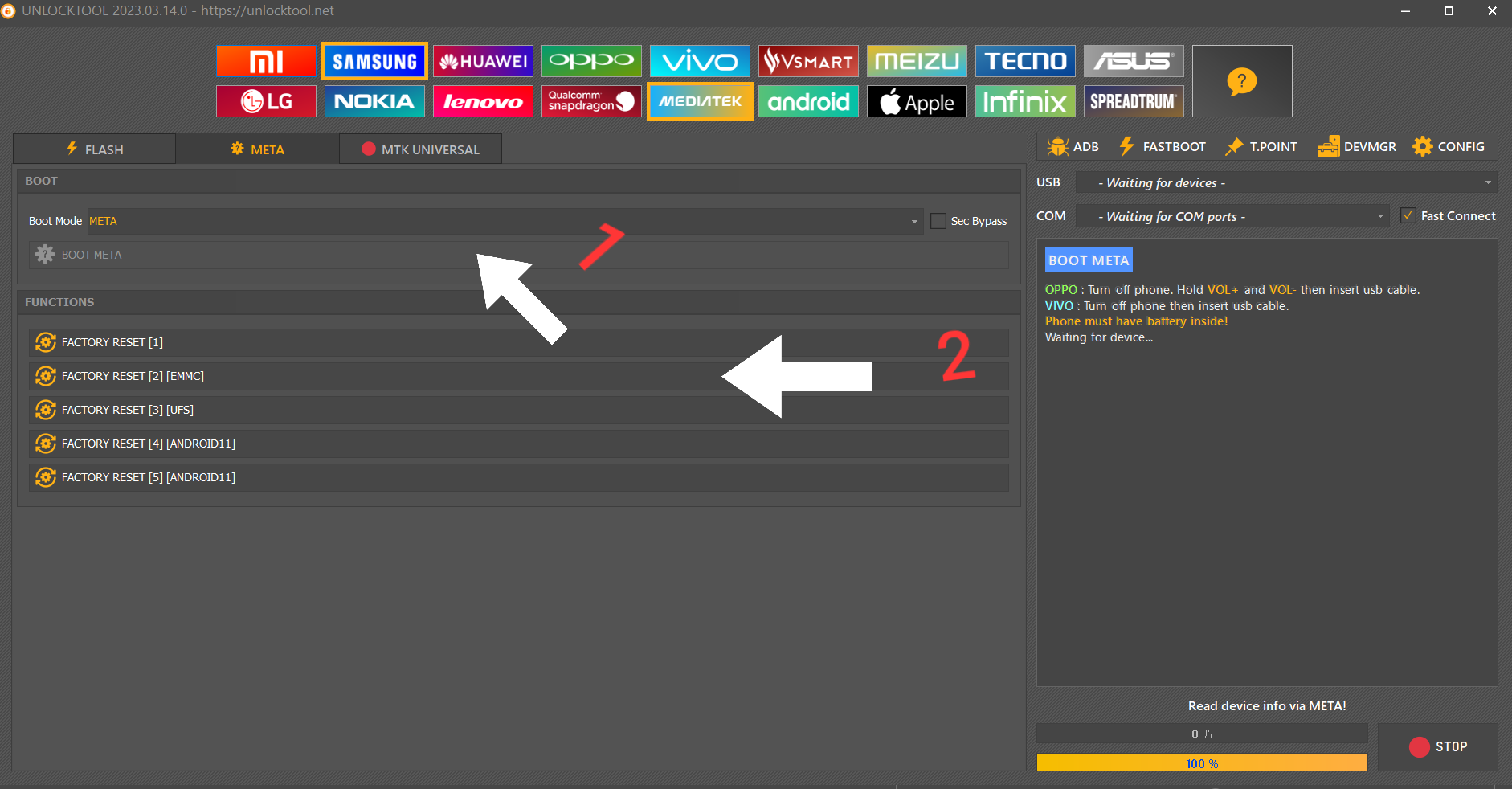Image resolution: width=1512 pixels, height=789 pixels.
Task: Open the ADB bug tool
Action: pos(1073,146)
